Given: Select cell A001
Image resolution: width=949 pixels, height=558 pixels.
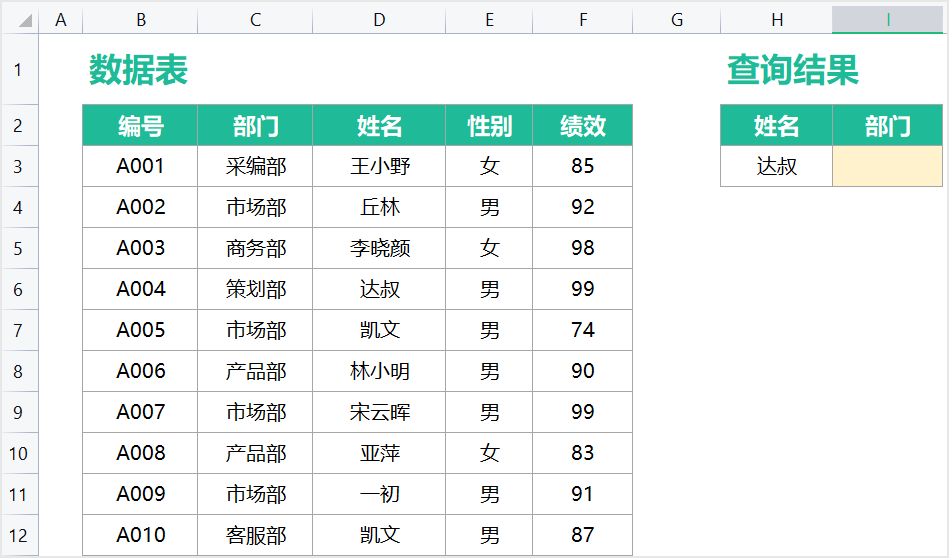Looking at the screenshot, I should tap(140, 166).
